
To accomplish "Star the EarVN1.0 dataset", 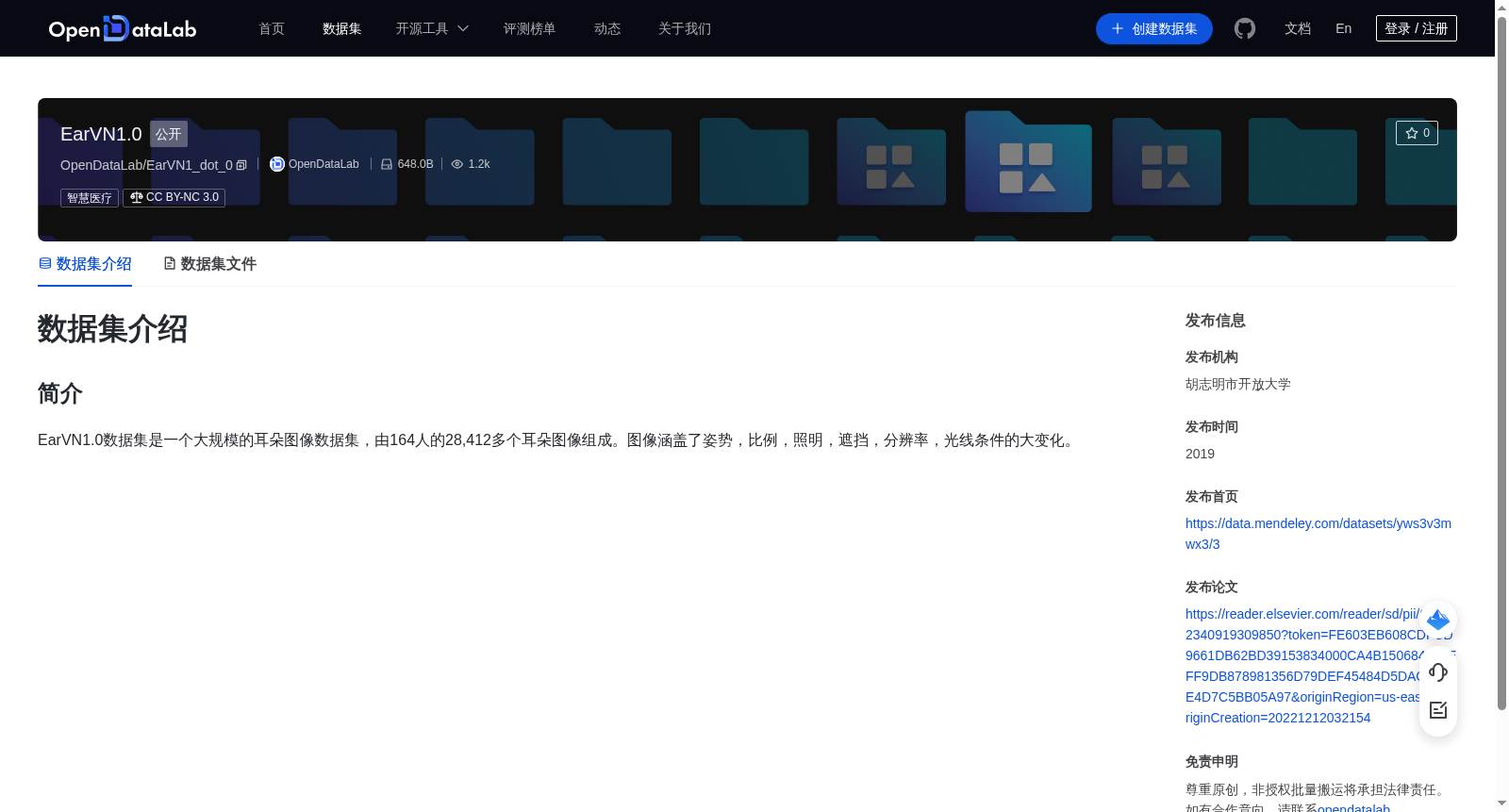I will [1417, 133].
